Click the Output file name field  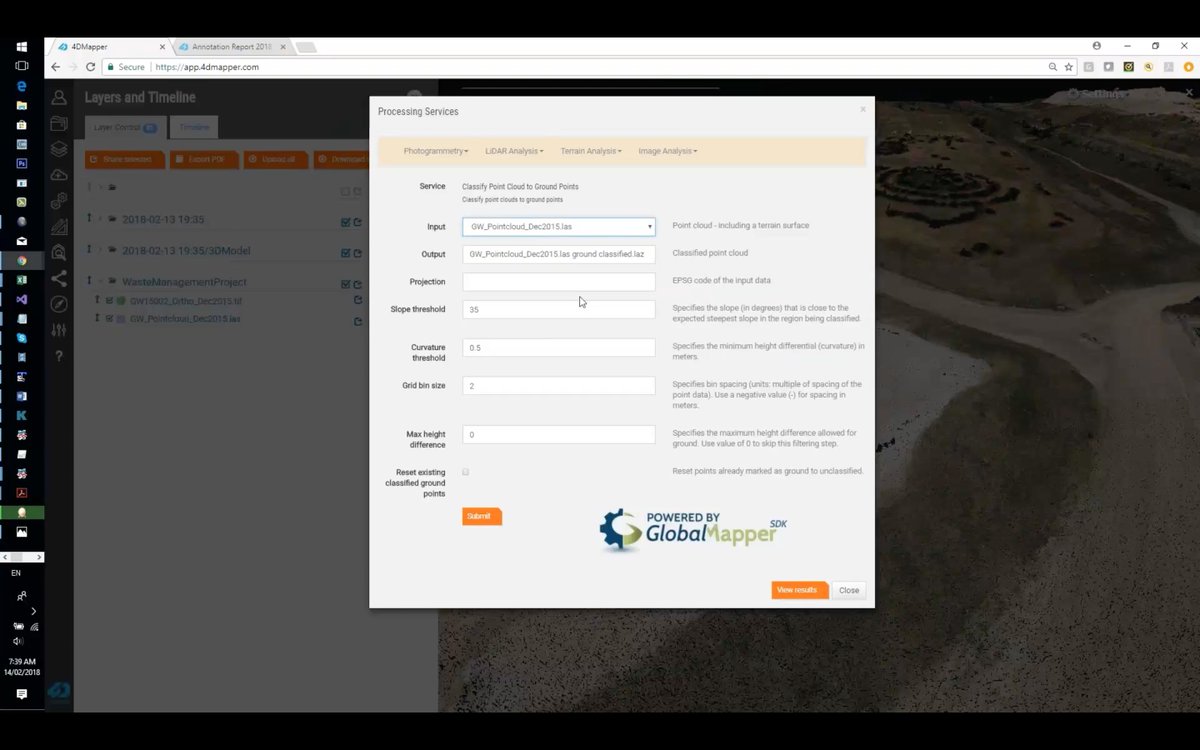coord(559,254)
